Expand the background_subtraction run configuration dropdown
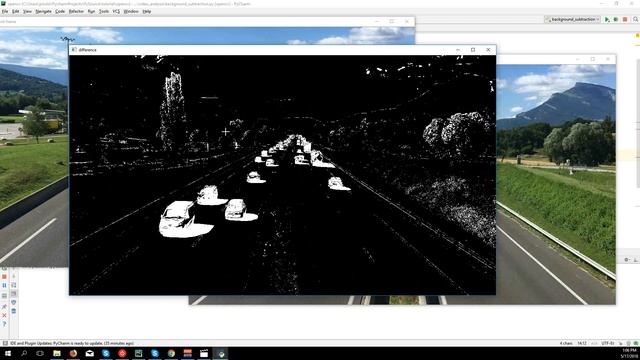This screenshot has width=640, height=360. pyautogui.click(x=572, y=19)
